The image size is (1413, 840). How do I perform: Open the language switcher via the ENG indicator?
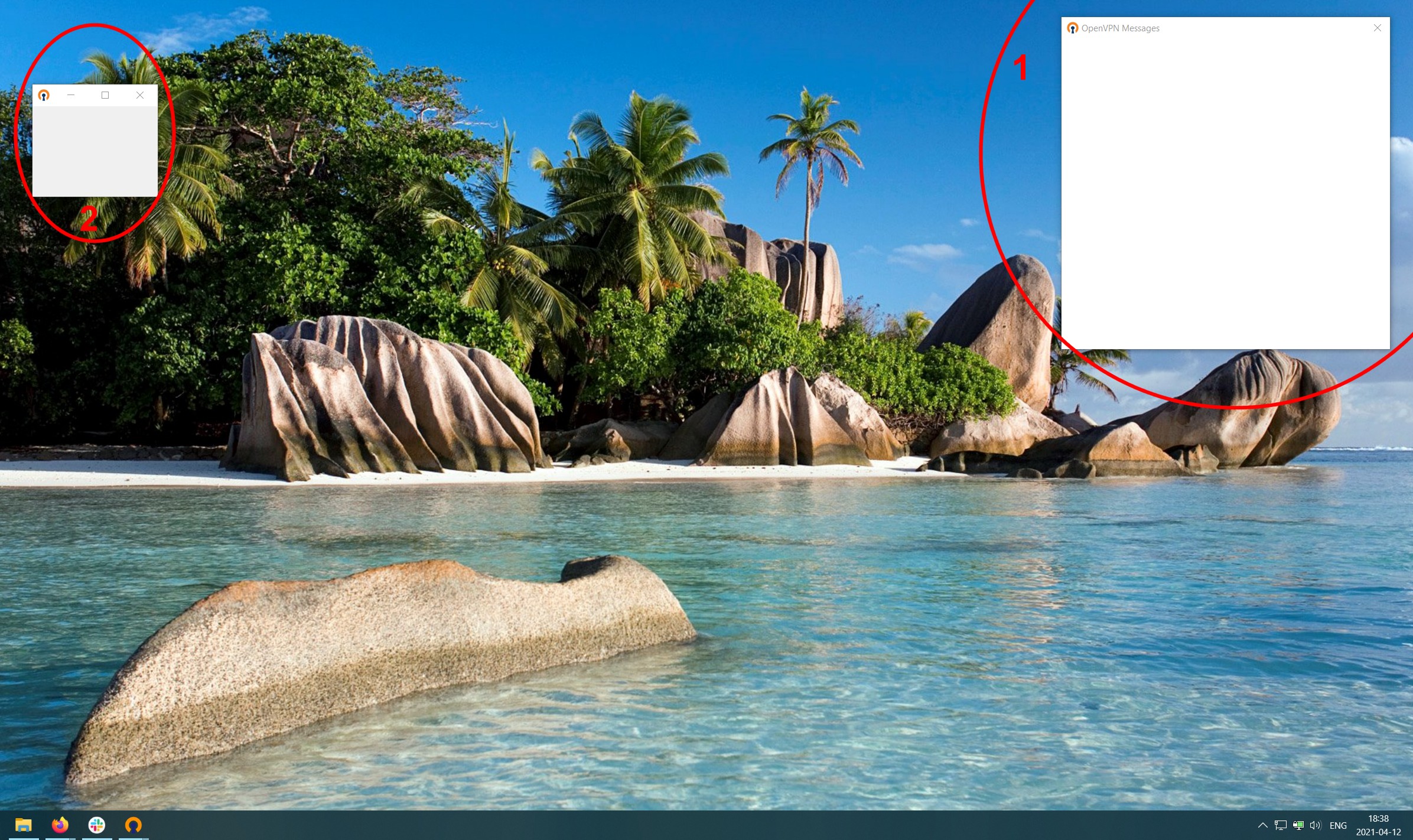coord(1338,826)
